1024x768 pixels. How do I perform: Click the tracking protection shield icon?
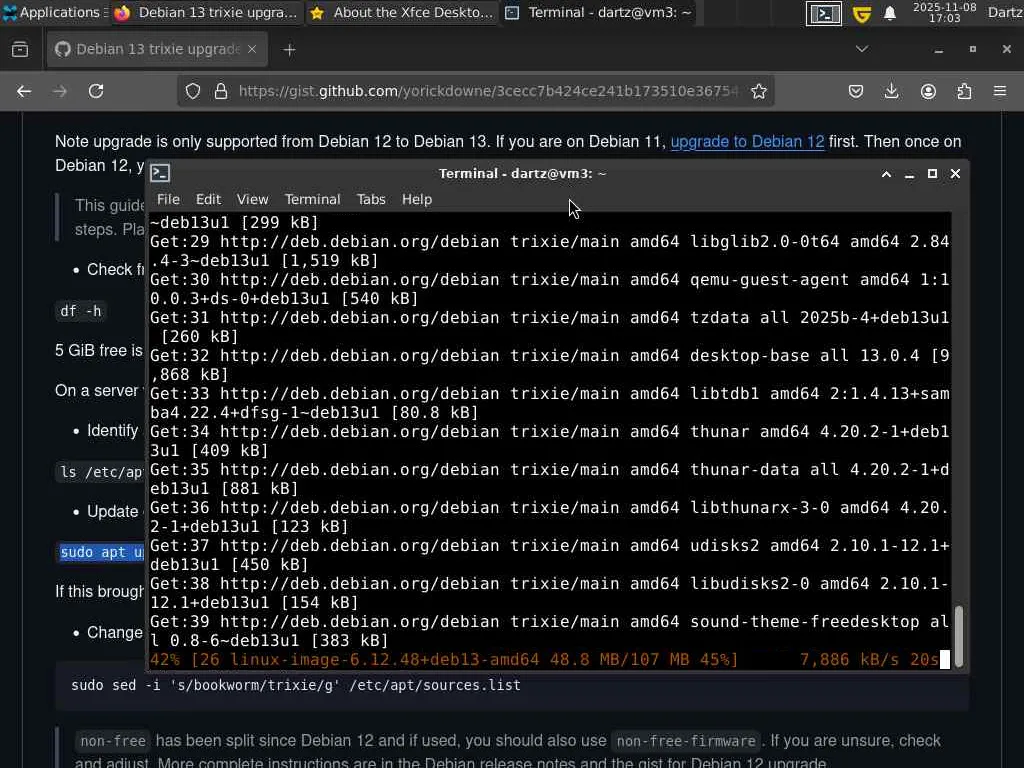click(193, 91)
